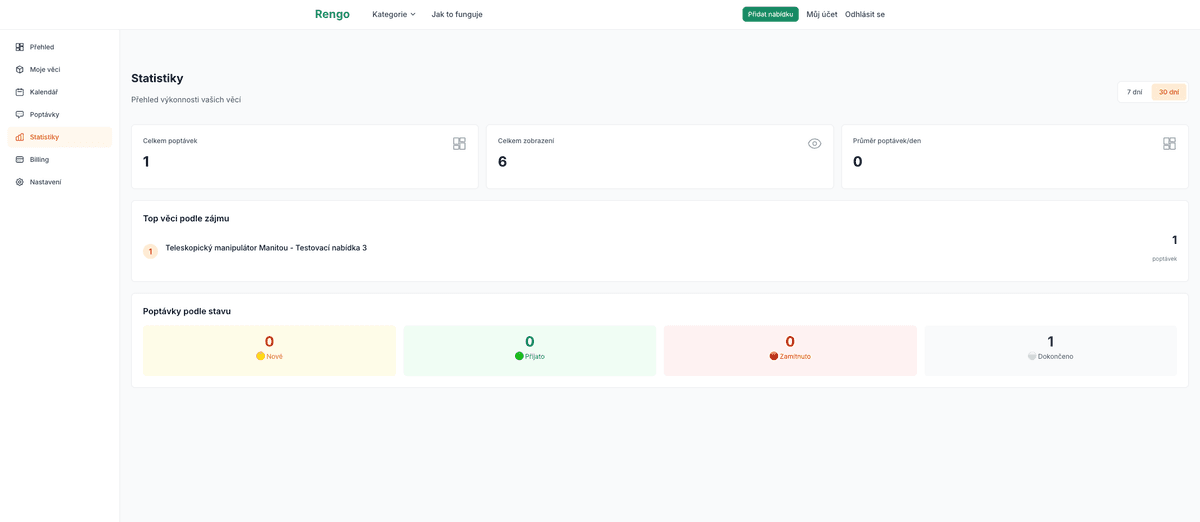This screenshot has width=1200, height=522.
Task: Expand the Kategorie dropdown menu
Action: point(393,14)
